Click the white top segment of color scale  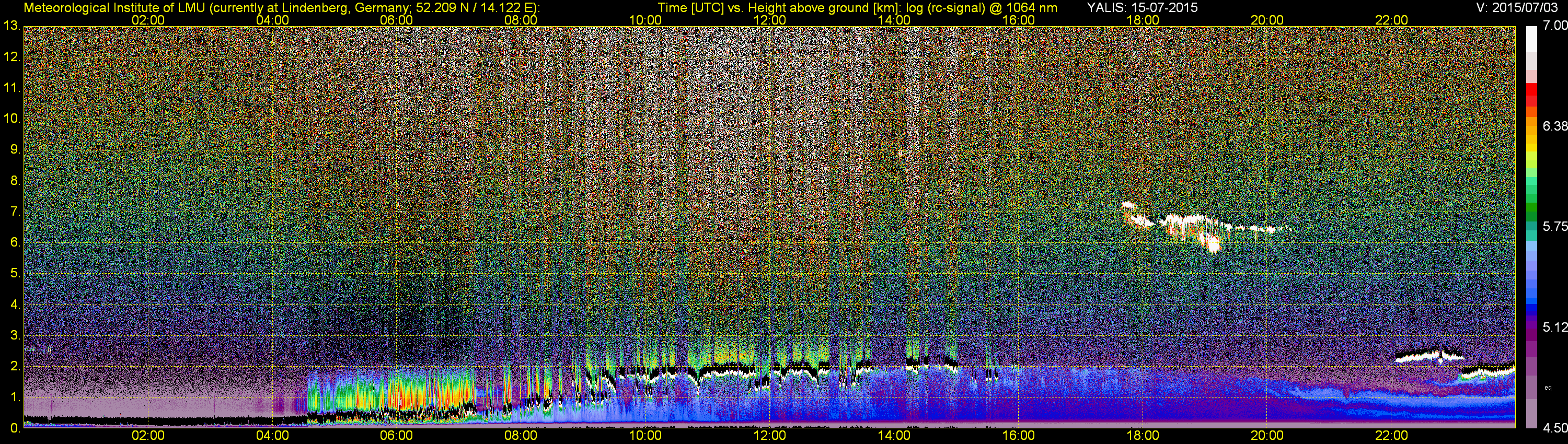(1531, 39)
